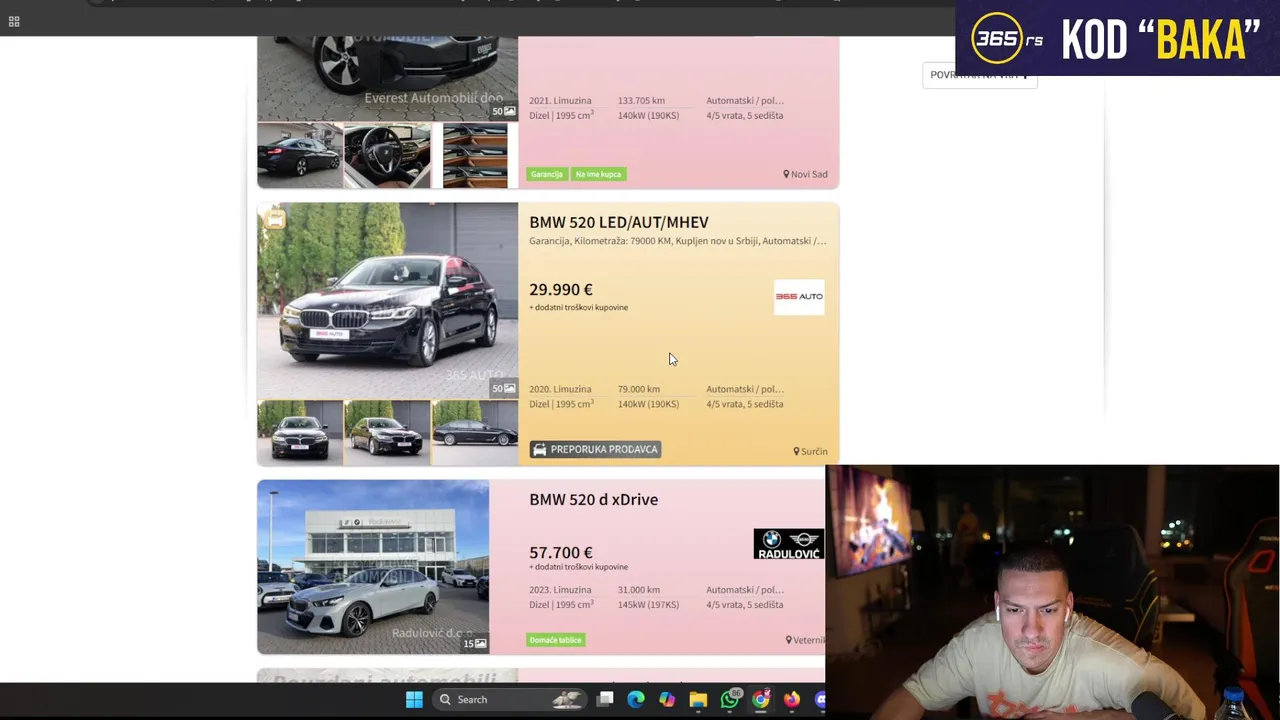Open the Windows Start menu
Viewport: 1280px width, 720px height.
[x=414, y=699]
